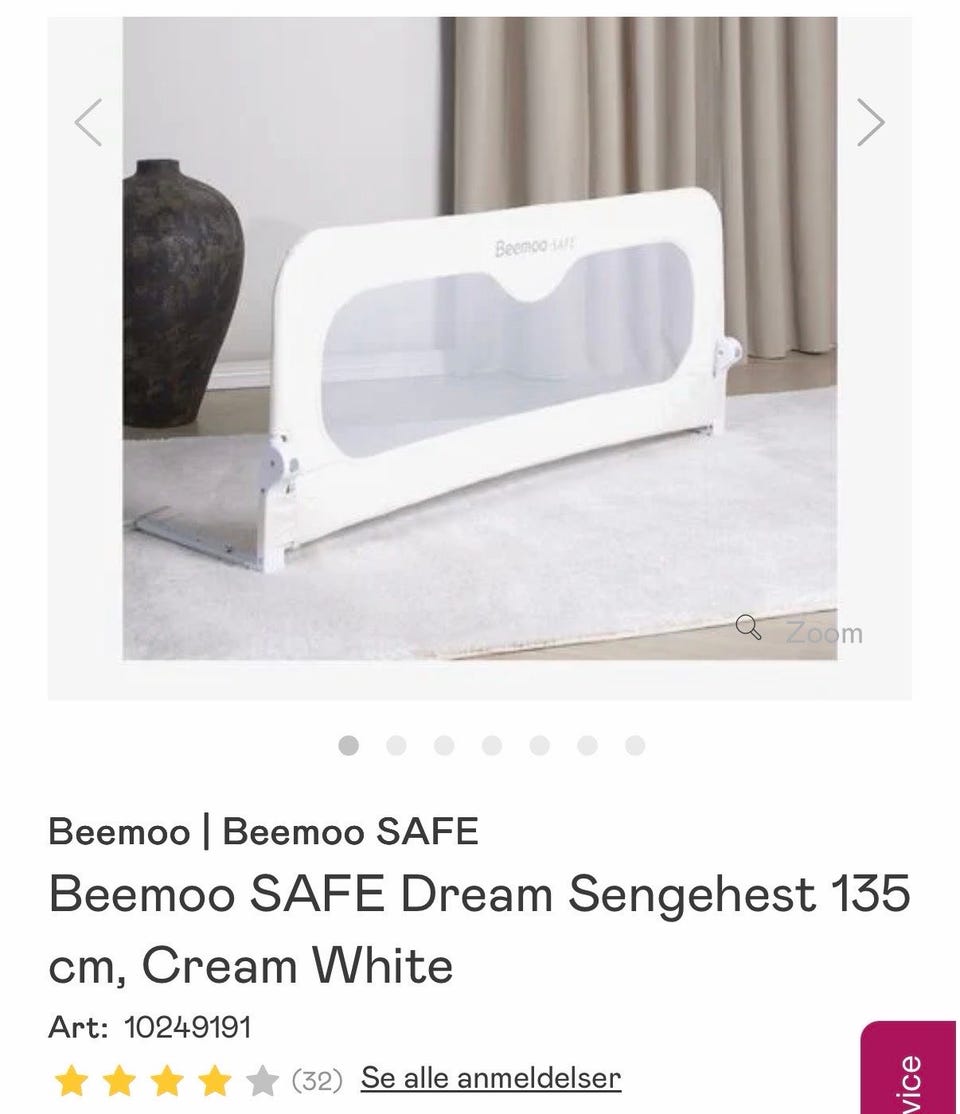Select the second carousel dot
960x1114 pixels.
(396, 745)
